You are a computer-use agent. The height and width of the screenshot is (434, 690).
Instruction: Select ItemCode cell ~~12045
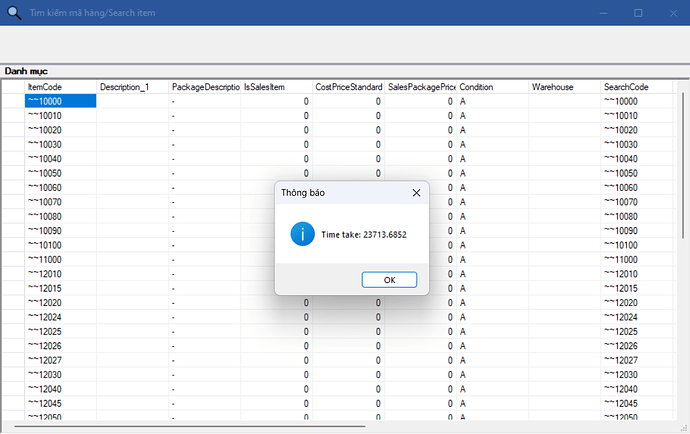click(x=60, y=404)
